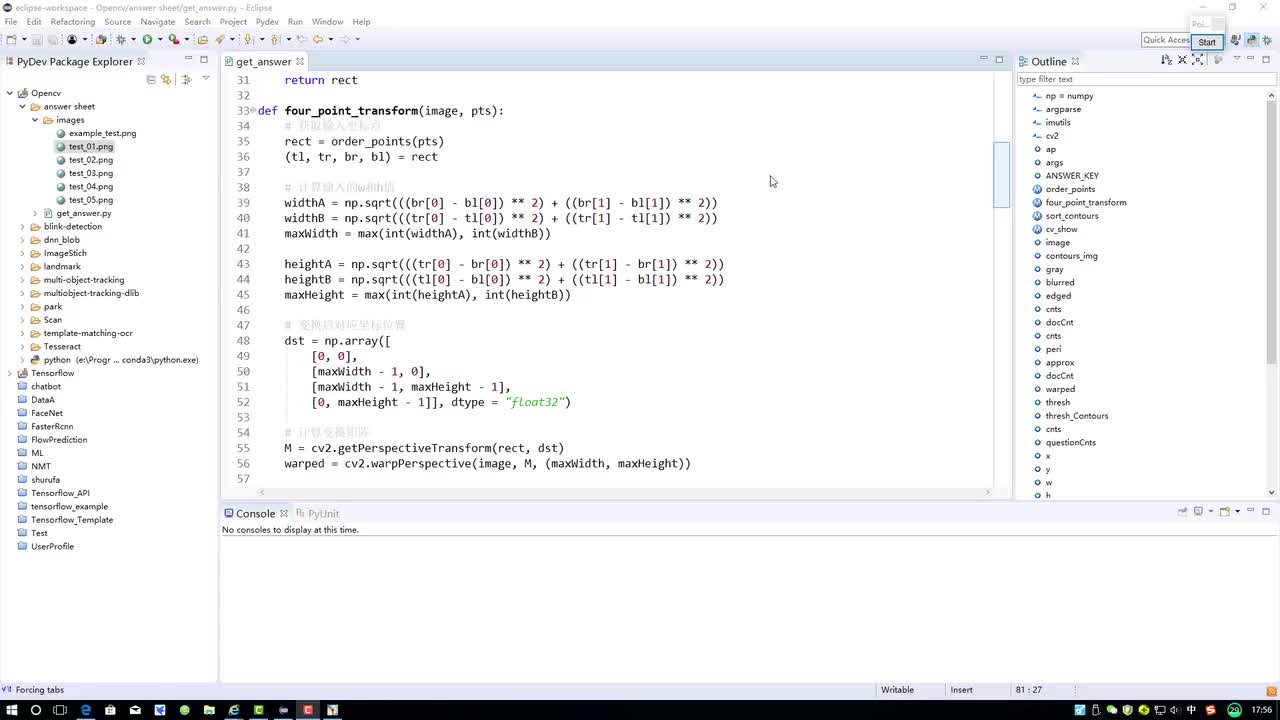Select example_test.png file
Image resolution: width=1280 pixels, height=720 pixels.
[102, 133]
